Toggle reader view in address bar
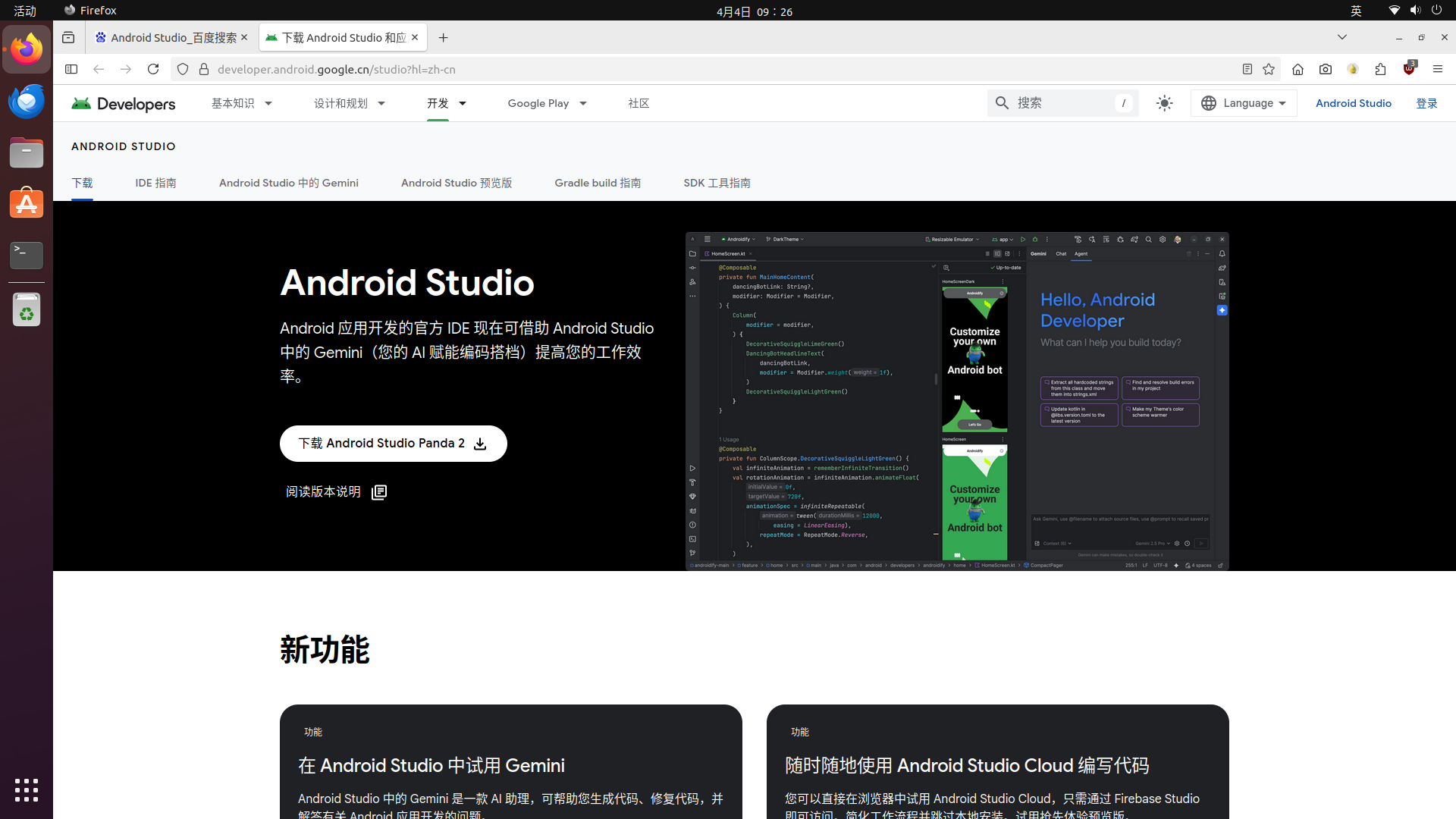 tap(1247, 69)
